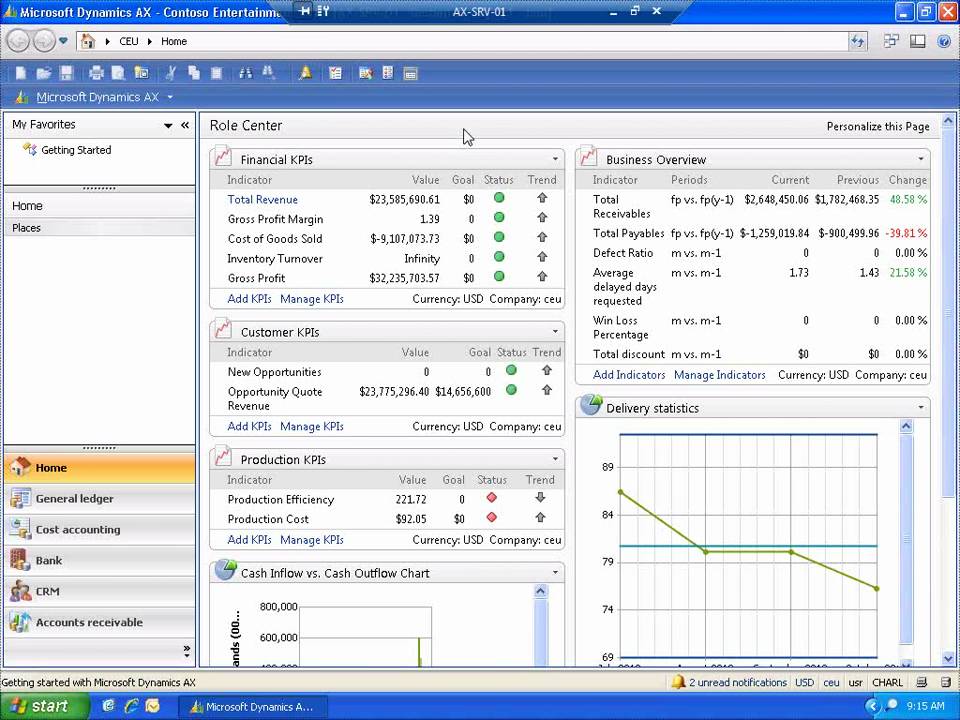
Task: Click Add KPIs under Financial KPIs
Action: 249,299
